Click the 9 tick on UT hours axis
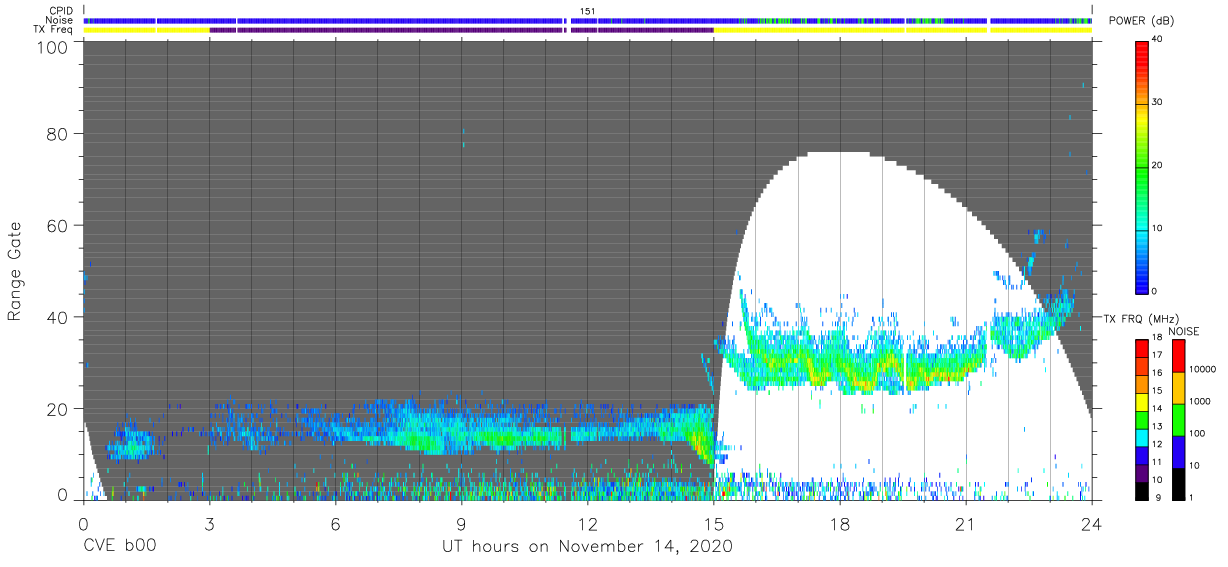 [461, 524]
